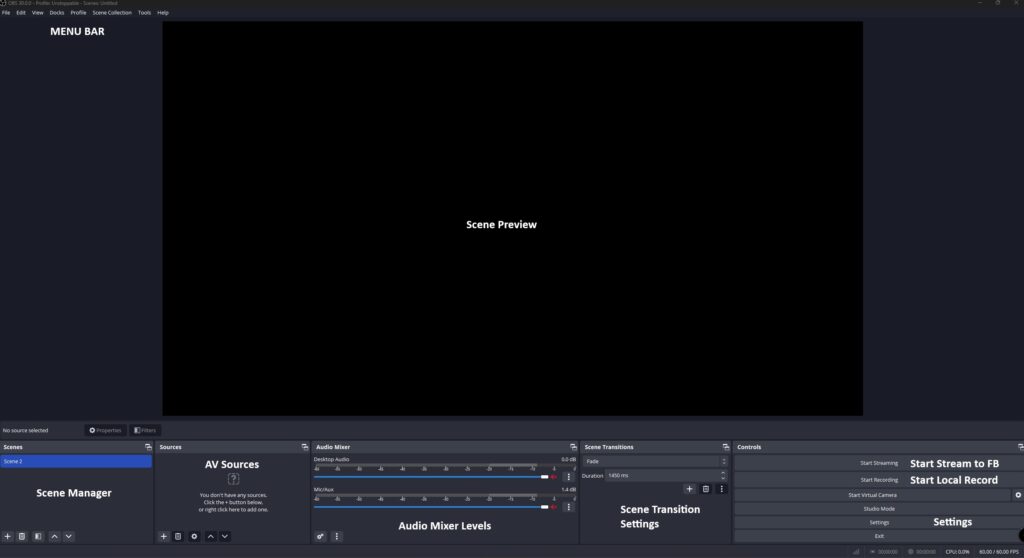The width and height of the screenshot is (1024, 558).
Task: Click Start Virtual Camera button
Action: [x=872, y=495]
